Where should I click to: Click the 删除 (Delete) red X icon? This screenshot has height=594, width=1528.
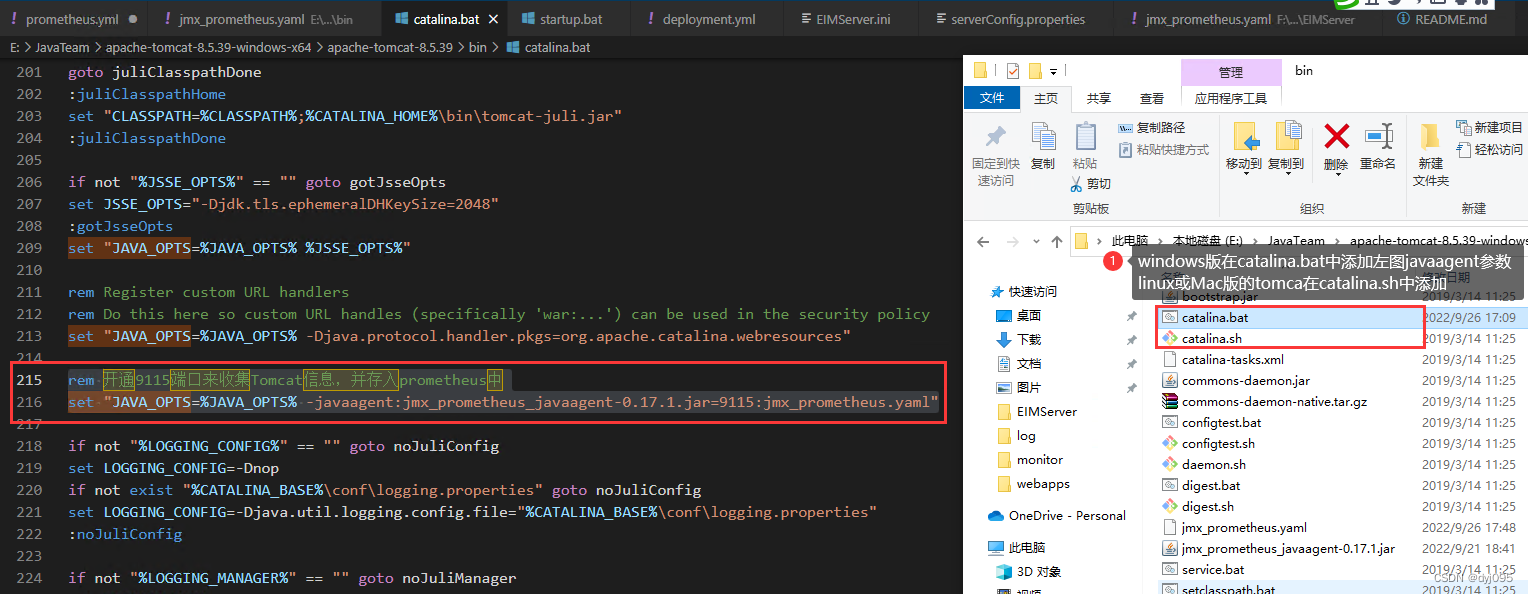coord(1335,135)
